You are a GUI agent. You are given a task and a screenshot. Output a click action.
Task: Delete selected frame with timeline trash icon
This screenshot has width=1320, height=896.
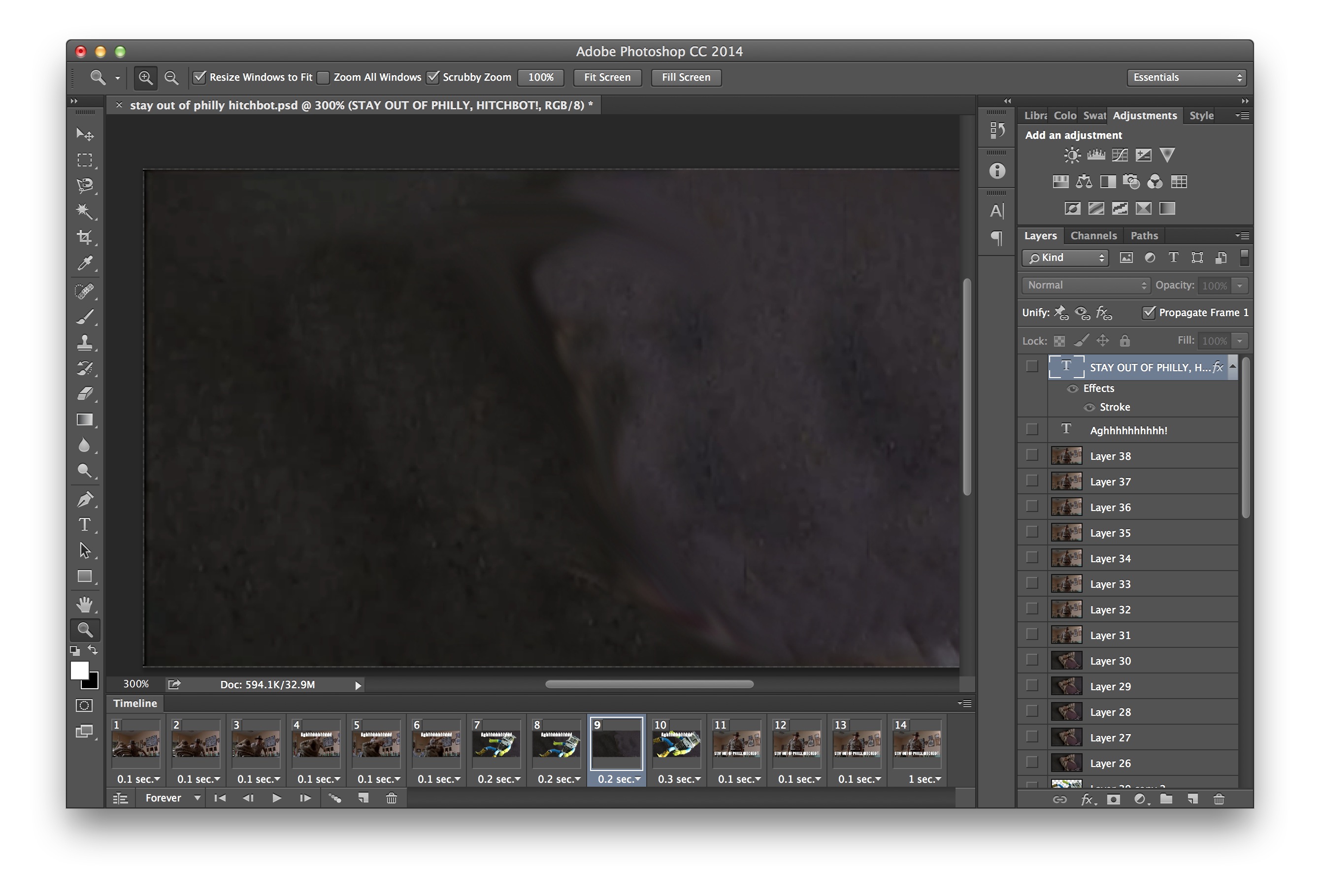click(x=392, y=799)
